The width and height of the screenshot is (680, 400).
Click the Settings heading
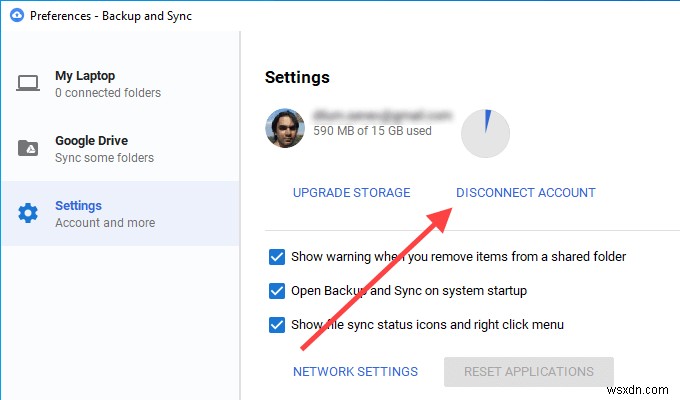(297, 77)
